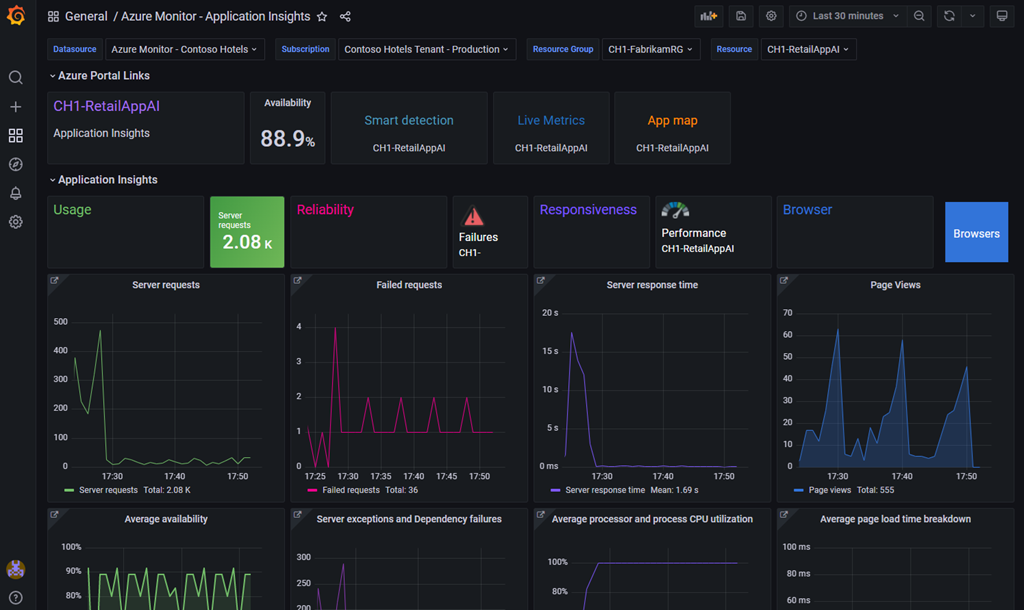Click the user avatar at the bottom left

tap(15, 570)
